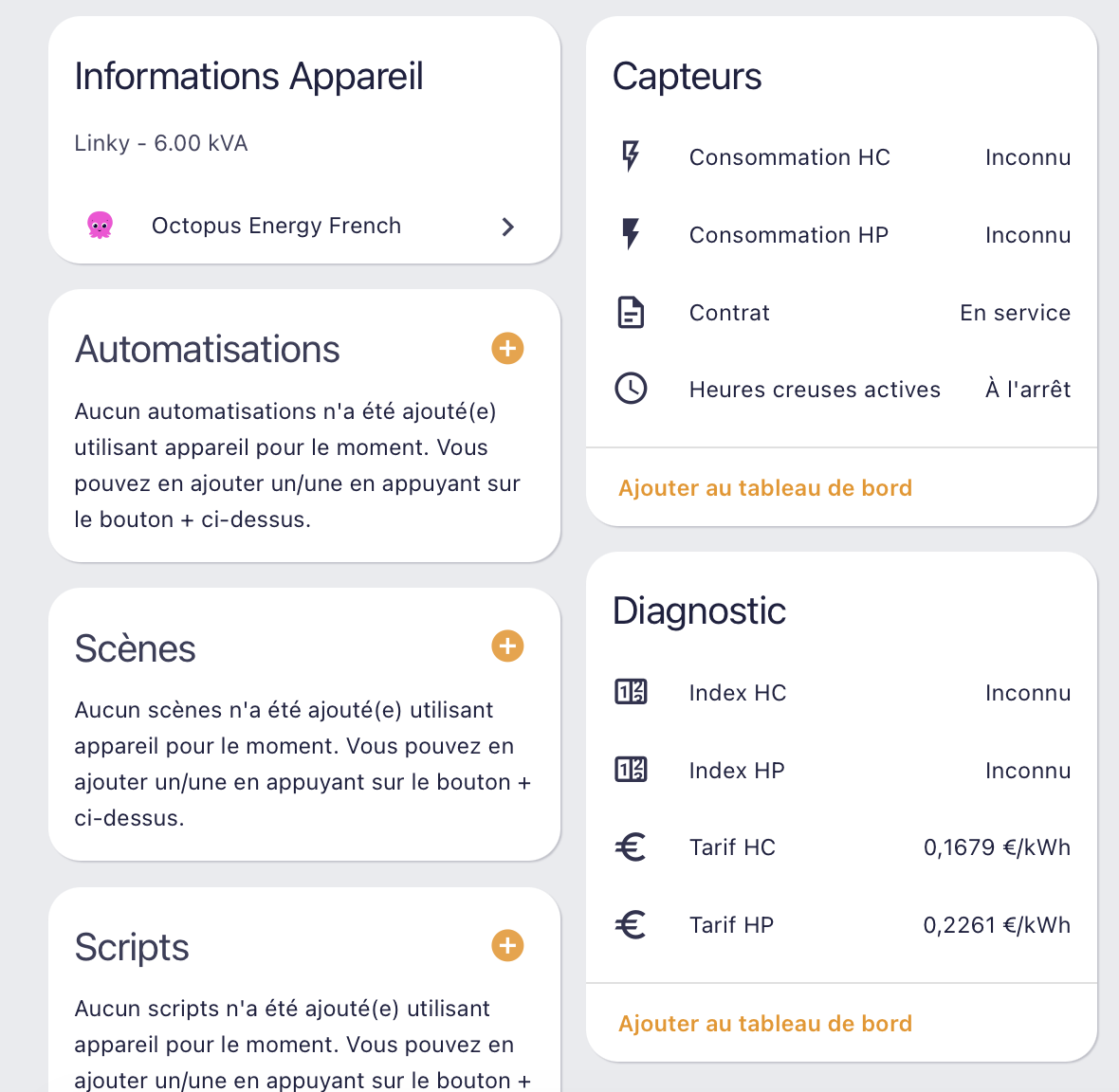Image resolution: width=1119 pixels, height=1092 pixels.
Task: Add a new script with plus button
Action: [x=507, y=945]
